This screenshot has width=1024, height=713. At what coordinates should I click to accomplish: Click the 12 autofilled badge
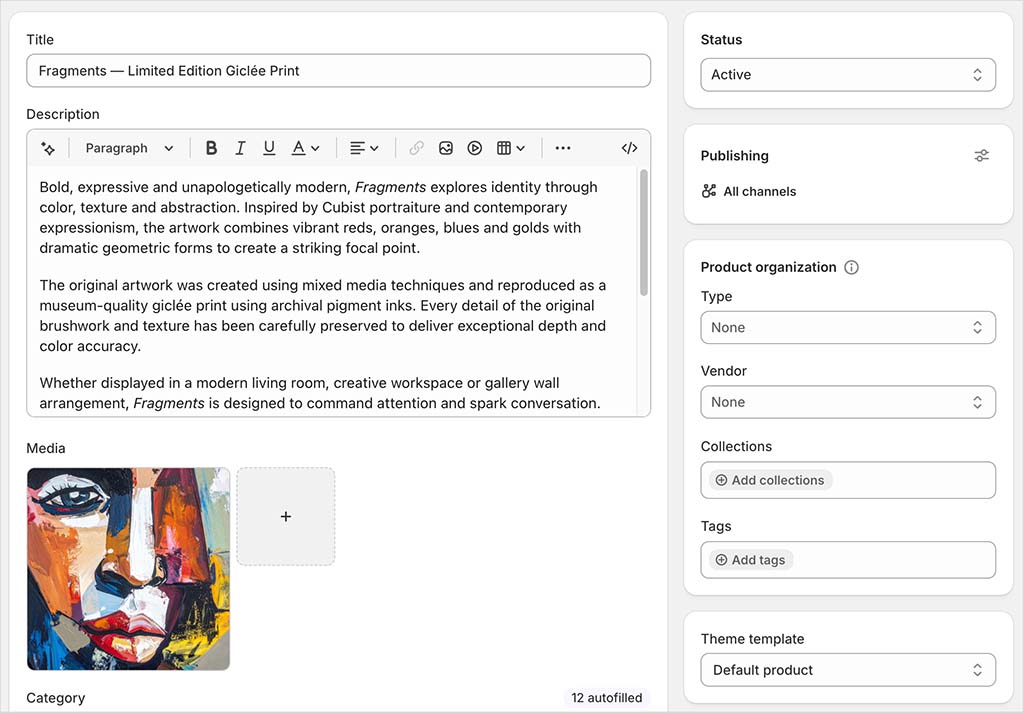[607, 697]
